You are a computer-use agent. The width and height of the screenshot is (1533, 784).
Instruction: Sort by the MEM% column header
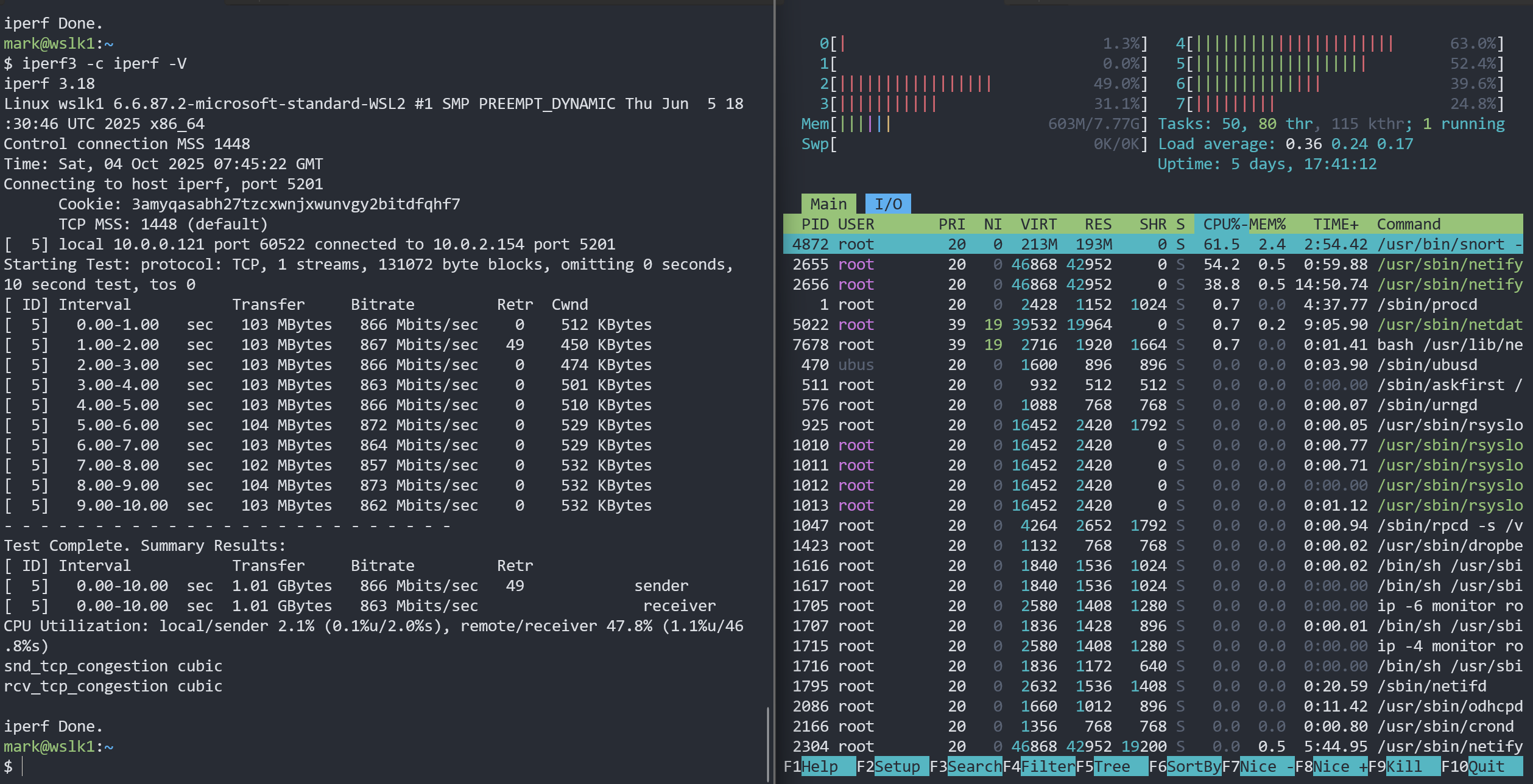pyautogui.click(x=1267, y=224)
